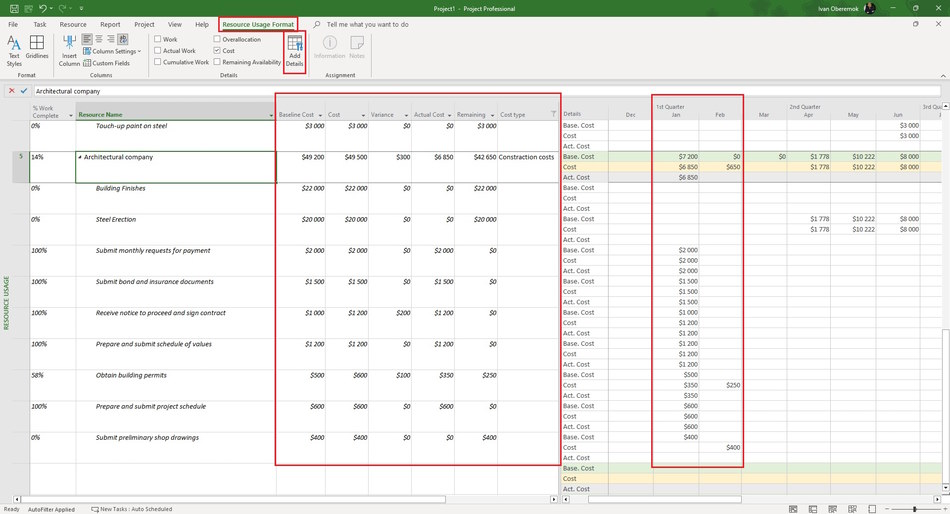This screenshot has height=514, width=950.
Task: Select the Resource Usage Format tab
Action: (x=258, y=24)
